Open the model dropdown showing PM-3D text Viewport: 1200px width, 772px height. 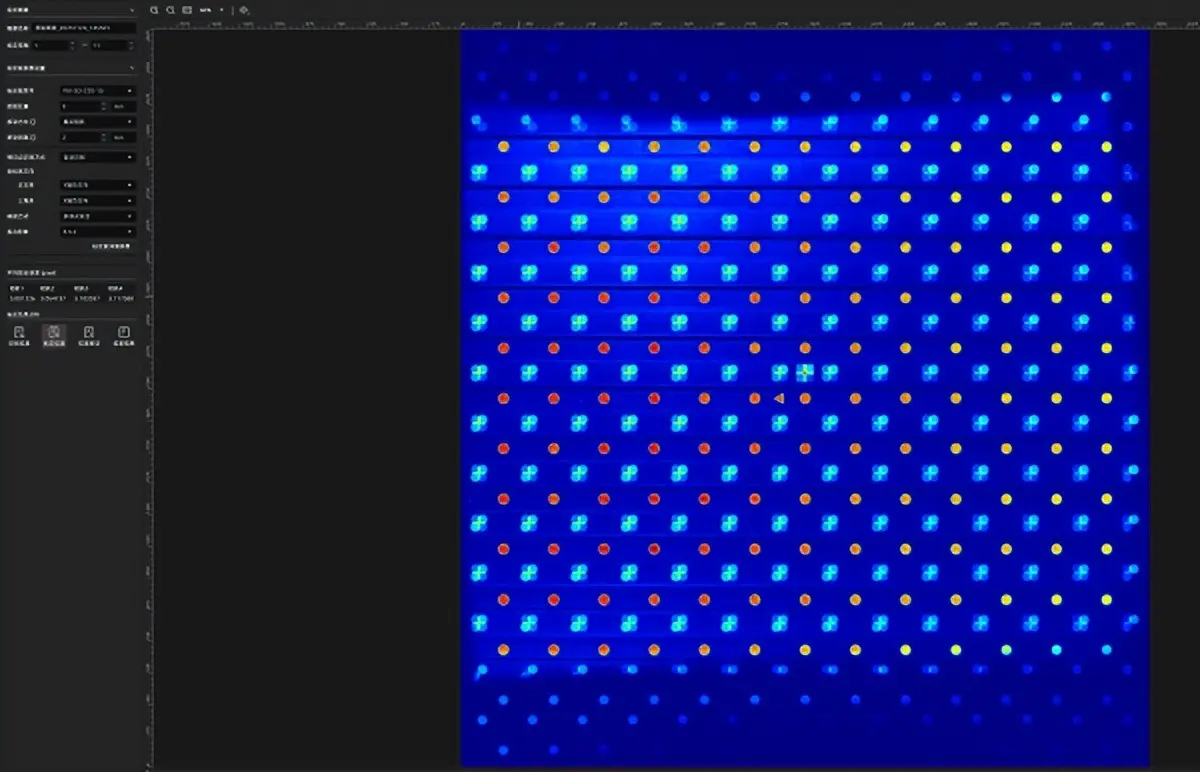tap(97, 91)
